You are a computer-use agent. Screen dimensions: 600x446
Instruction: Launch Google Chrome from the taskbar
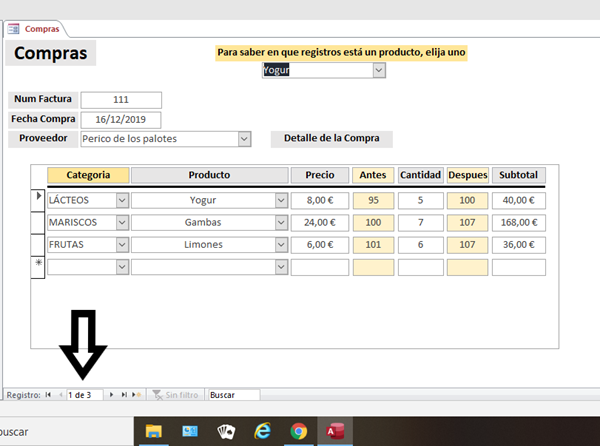299,431
